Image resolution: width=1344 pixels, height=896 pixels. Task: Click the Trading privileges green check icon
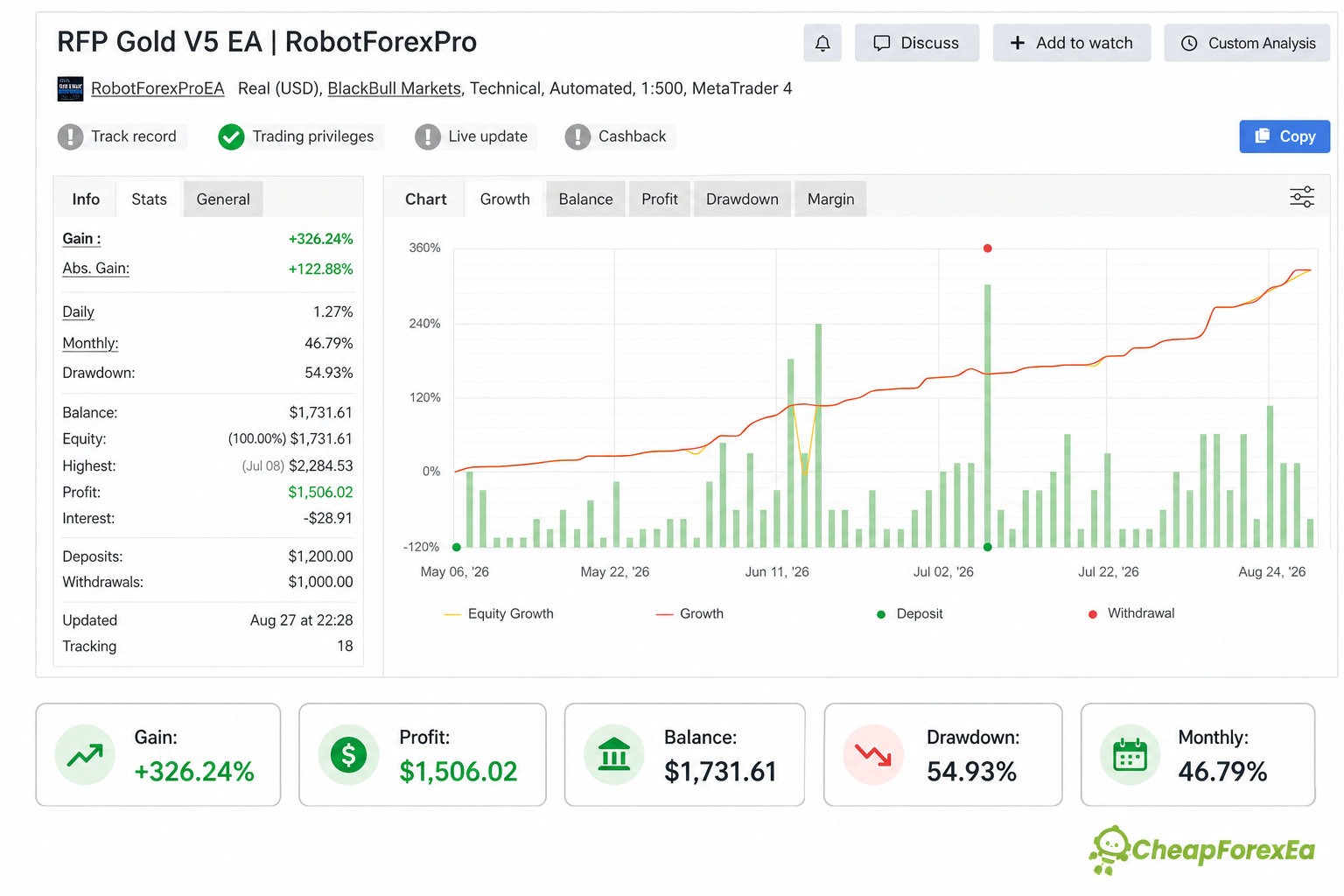click(231, 136)
